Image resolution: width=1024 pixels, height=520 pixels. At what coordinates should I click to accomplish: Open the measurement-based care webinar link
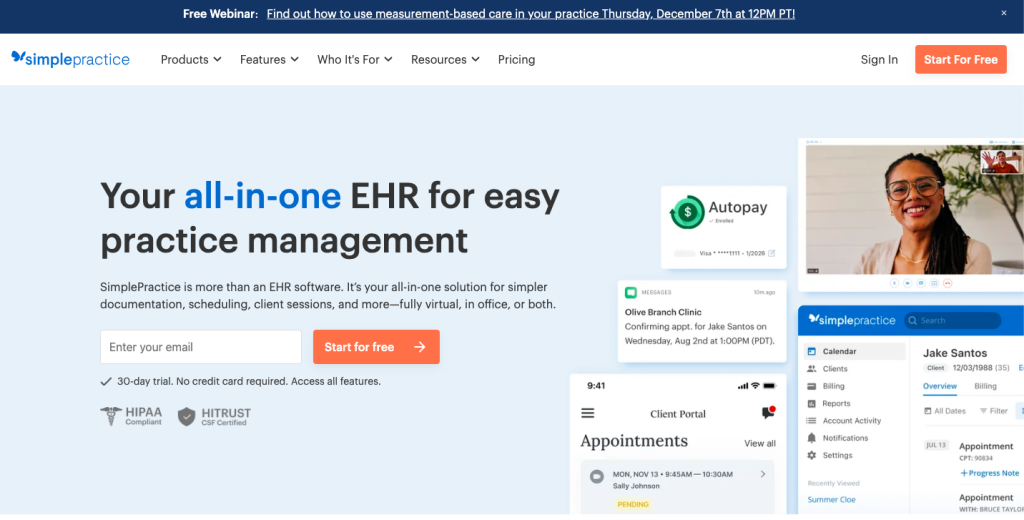tap(531, 14)
